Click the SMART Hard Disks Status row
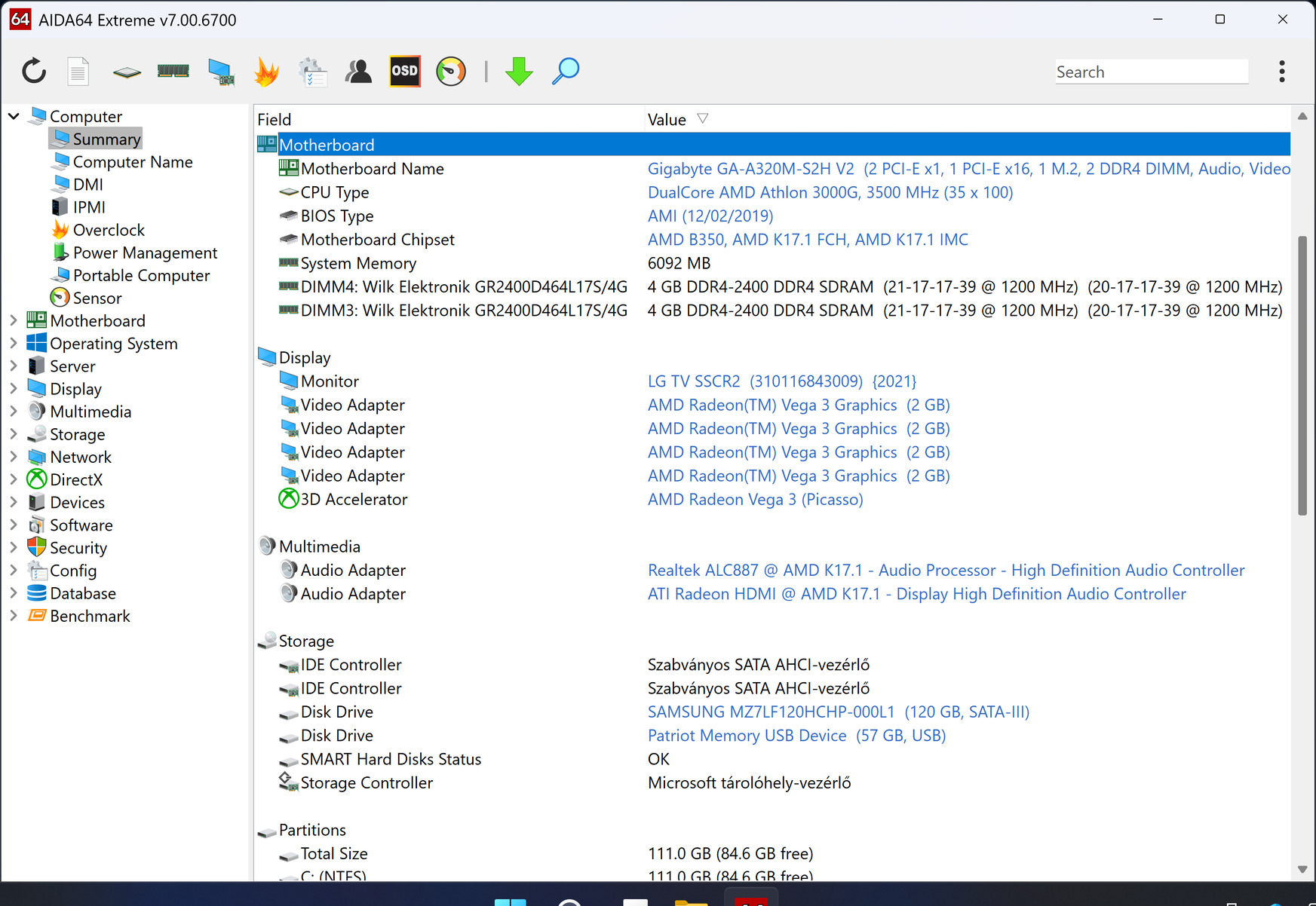Viewport: 1316px width, 906px height. coord(773,759)
